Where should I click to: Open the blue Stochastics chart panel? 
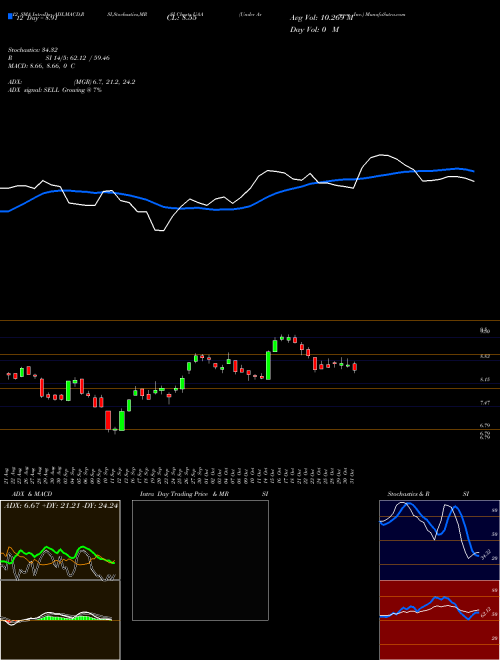pyautogui.click(x=439, y=540)
